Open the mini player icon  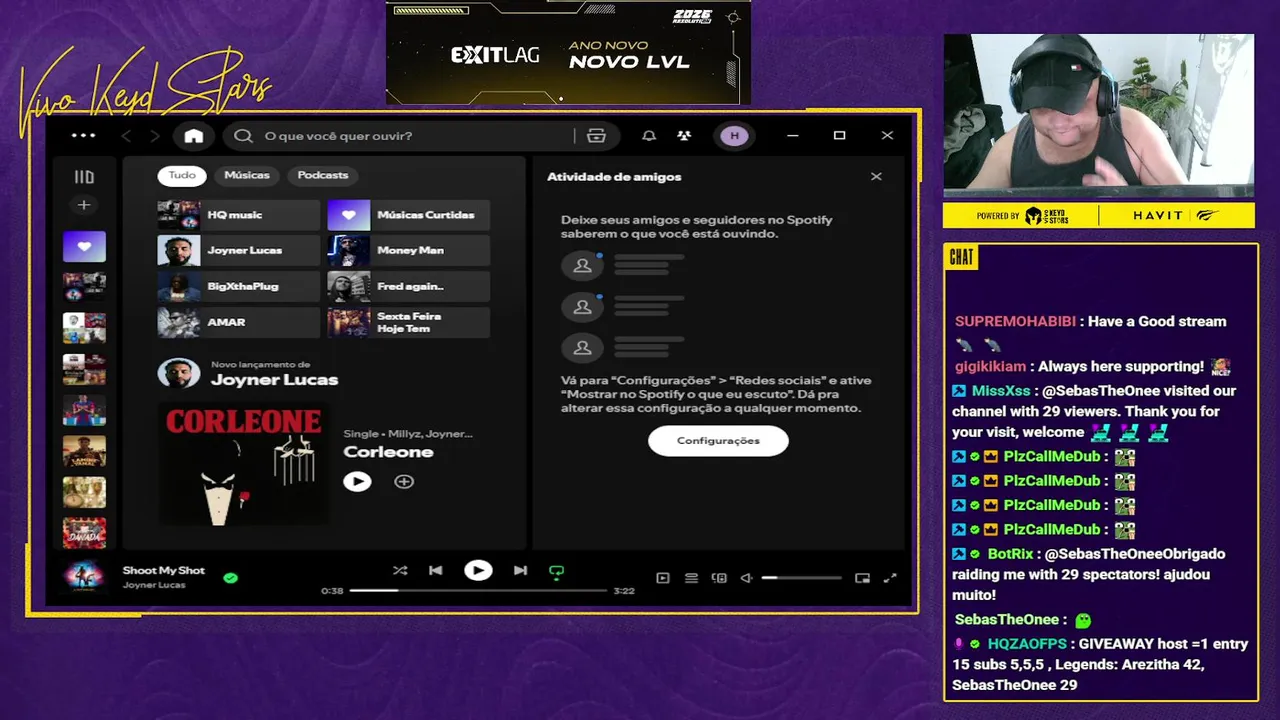coord(862,578)
